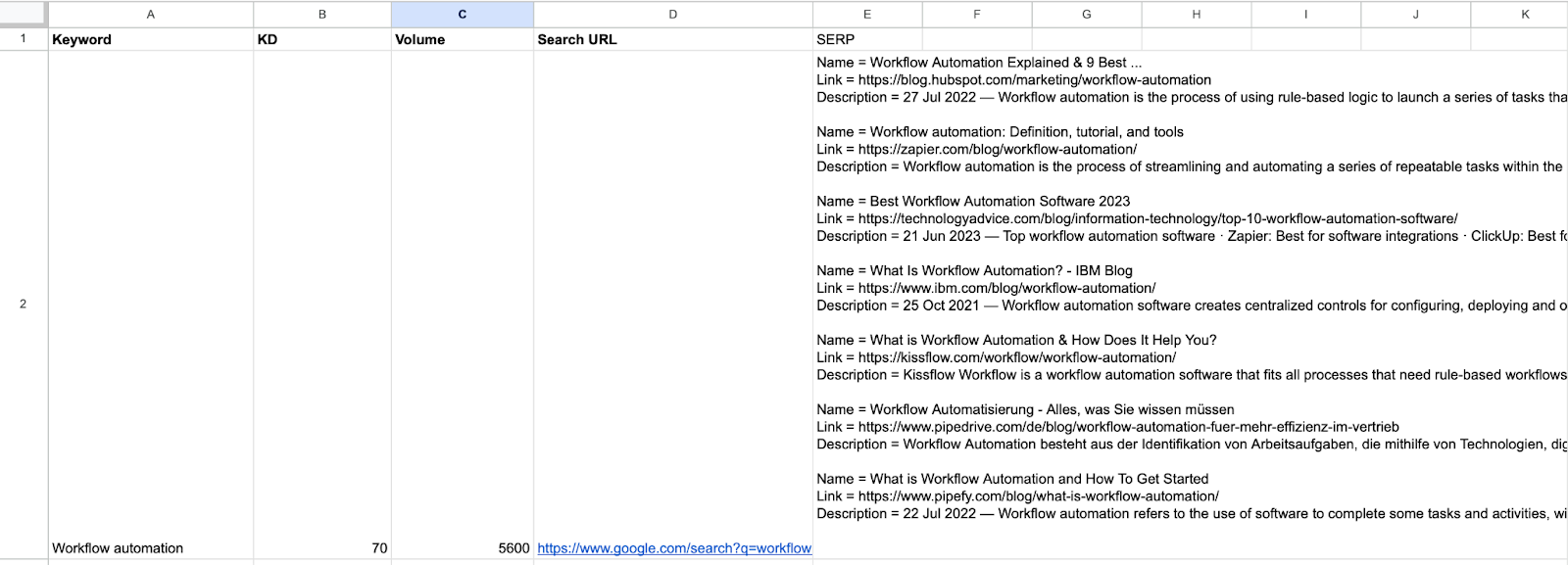Click 'Workflow Automation Explained & 9 Best' line

[979, 63]
